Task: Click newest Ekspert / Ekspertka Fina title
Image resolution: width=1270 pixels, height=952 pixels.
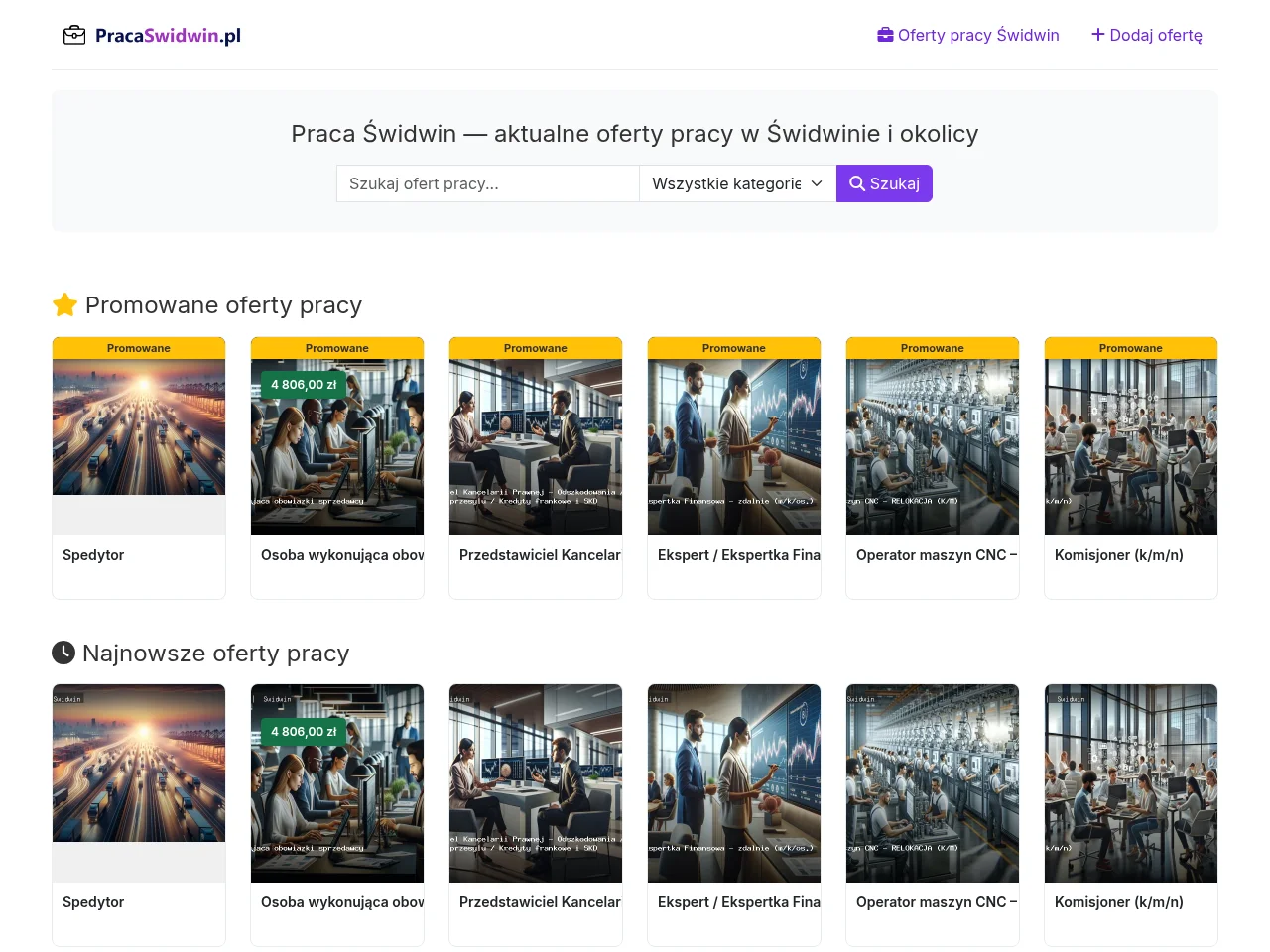Action: pos(739,902)
